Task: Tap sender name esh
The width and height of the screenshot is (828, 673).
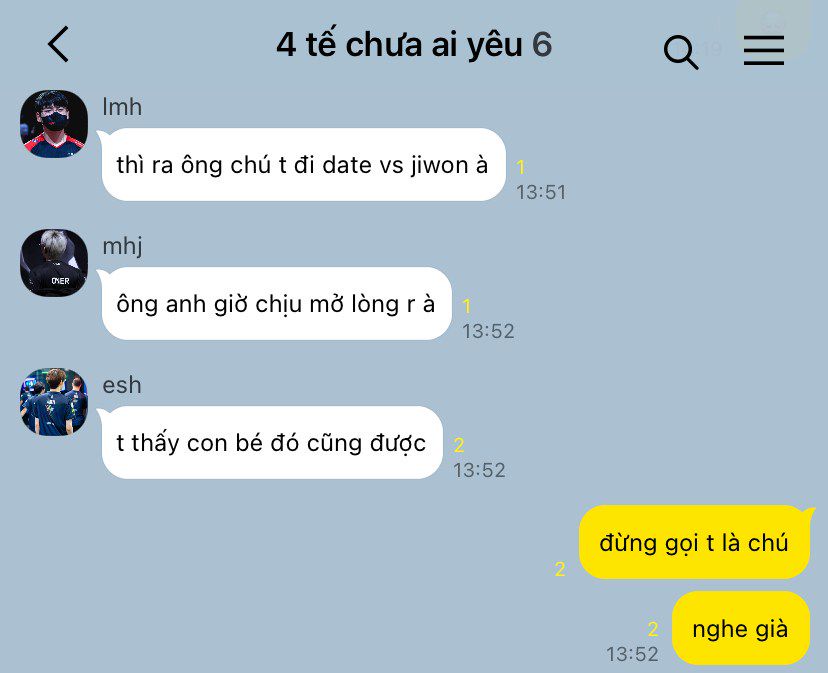Action: [122, 385]
